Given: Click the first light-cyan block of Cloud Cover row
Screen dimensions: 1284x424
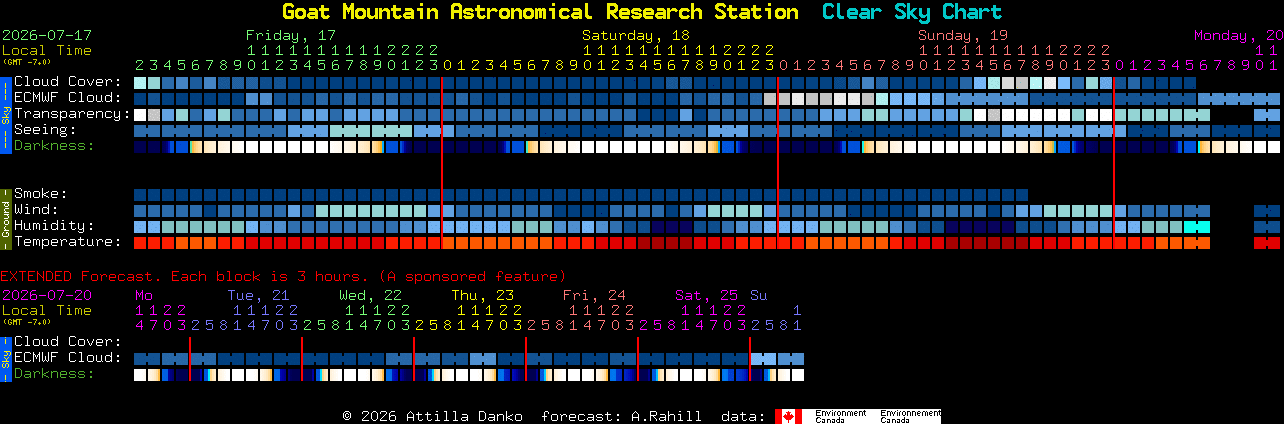Looking at the screenshot, I should pos(140,82).
